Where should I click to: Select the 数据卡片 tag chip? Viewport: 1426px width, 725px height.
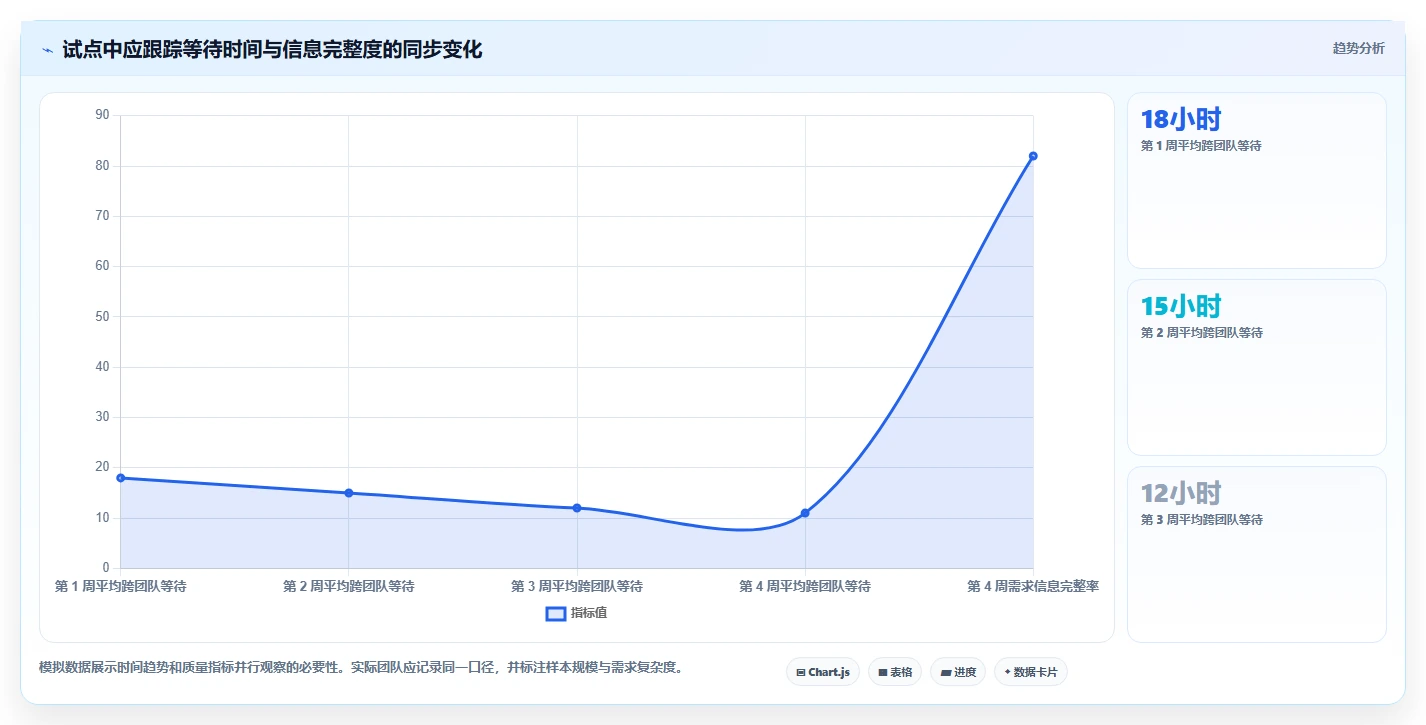[x=1030, y=672]
